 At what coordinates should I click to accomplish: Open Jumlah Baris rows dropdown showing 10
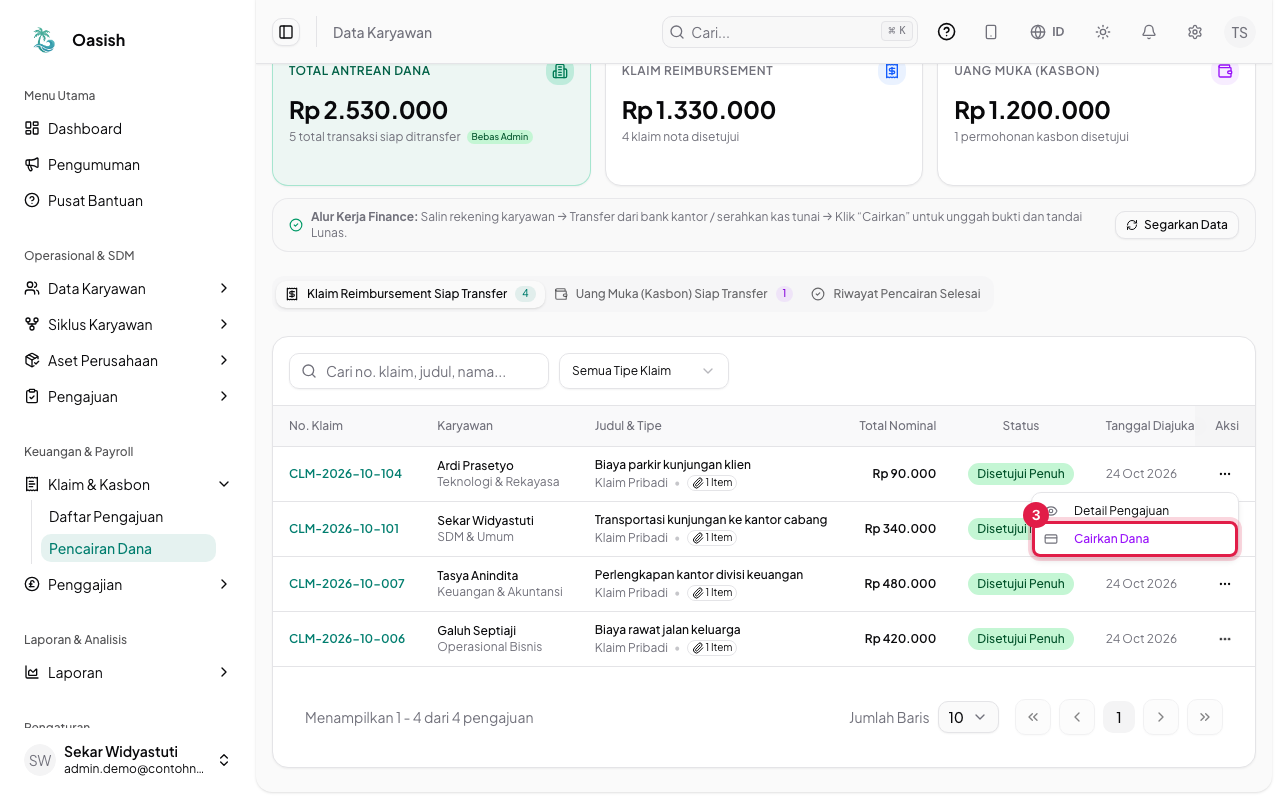pos(968,717)
